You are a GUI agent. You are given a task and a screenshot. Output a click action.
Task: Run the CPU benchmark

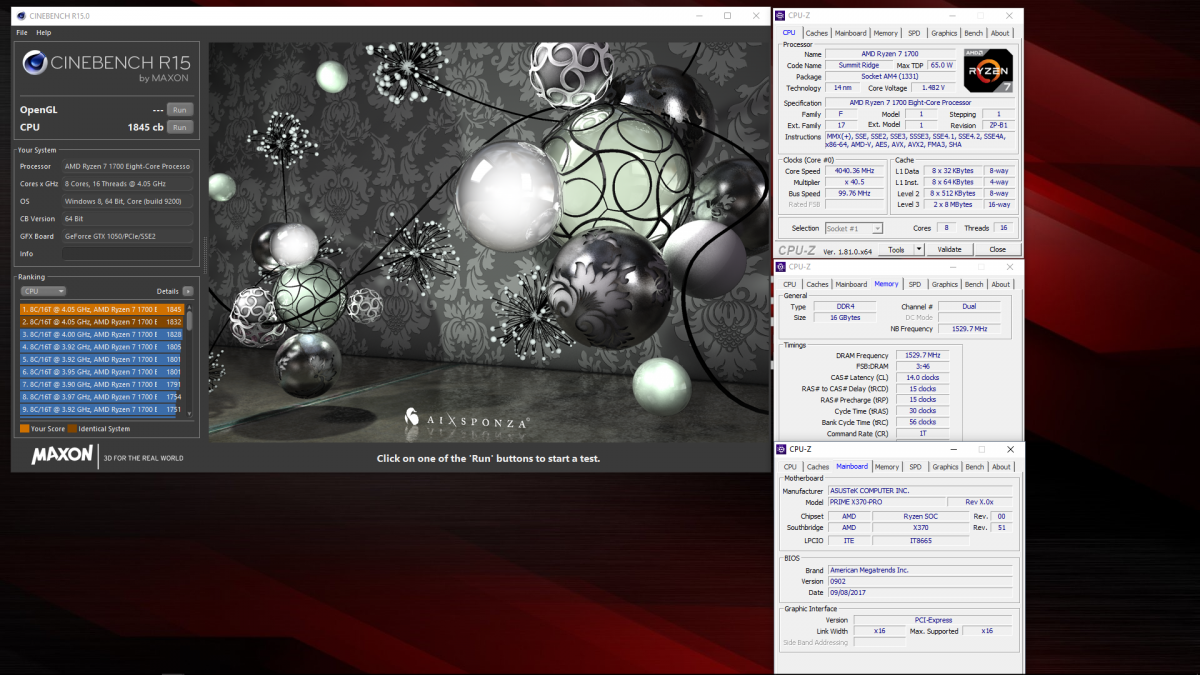[179, 127]
